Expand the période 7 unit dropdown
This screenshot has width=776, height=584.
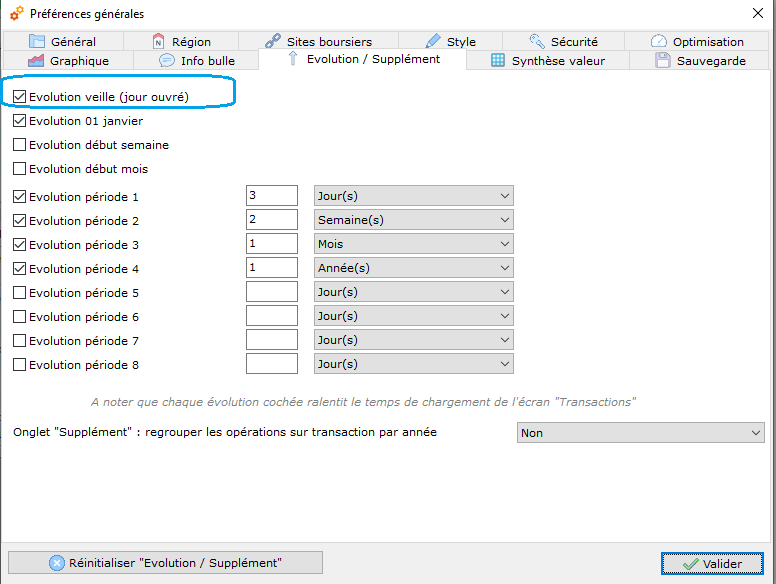(x=414, y=340)
